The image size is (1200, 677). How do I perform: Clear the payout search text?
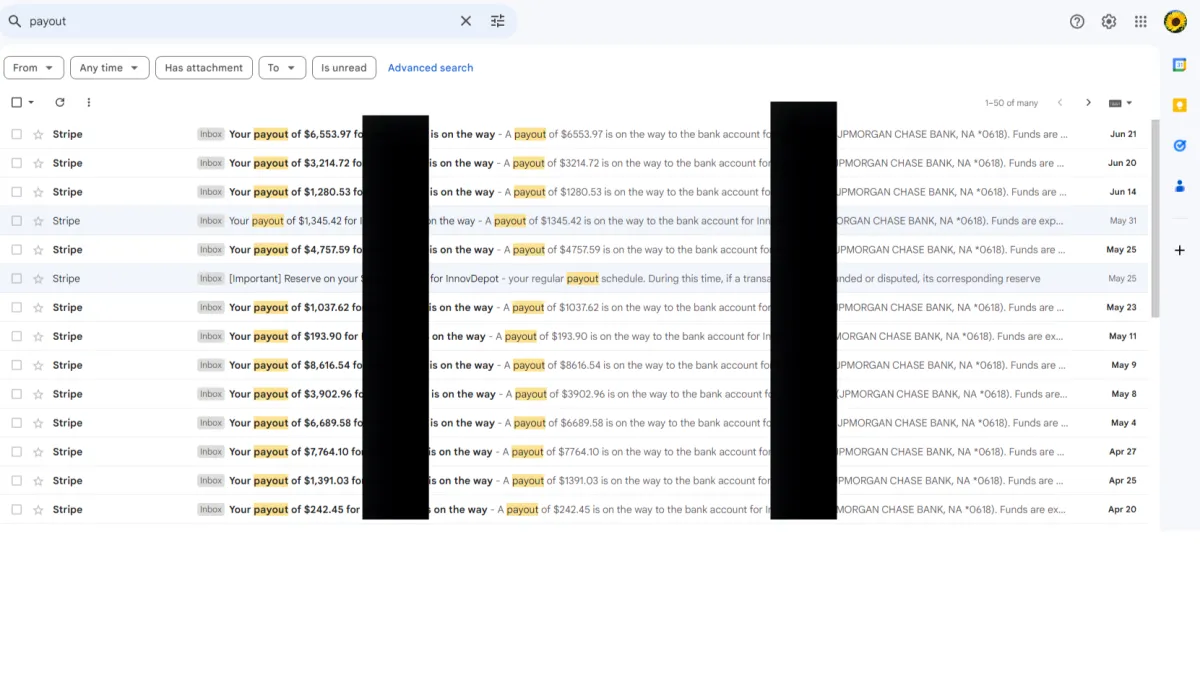(466, 21)
